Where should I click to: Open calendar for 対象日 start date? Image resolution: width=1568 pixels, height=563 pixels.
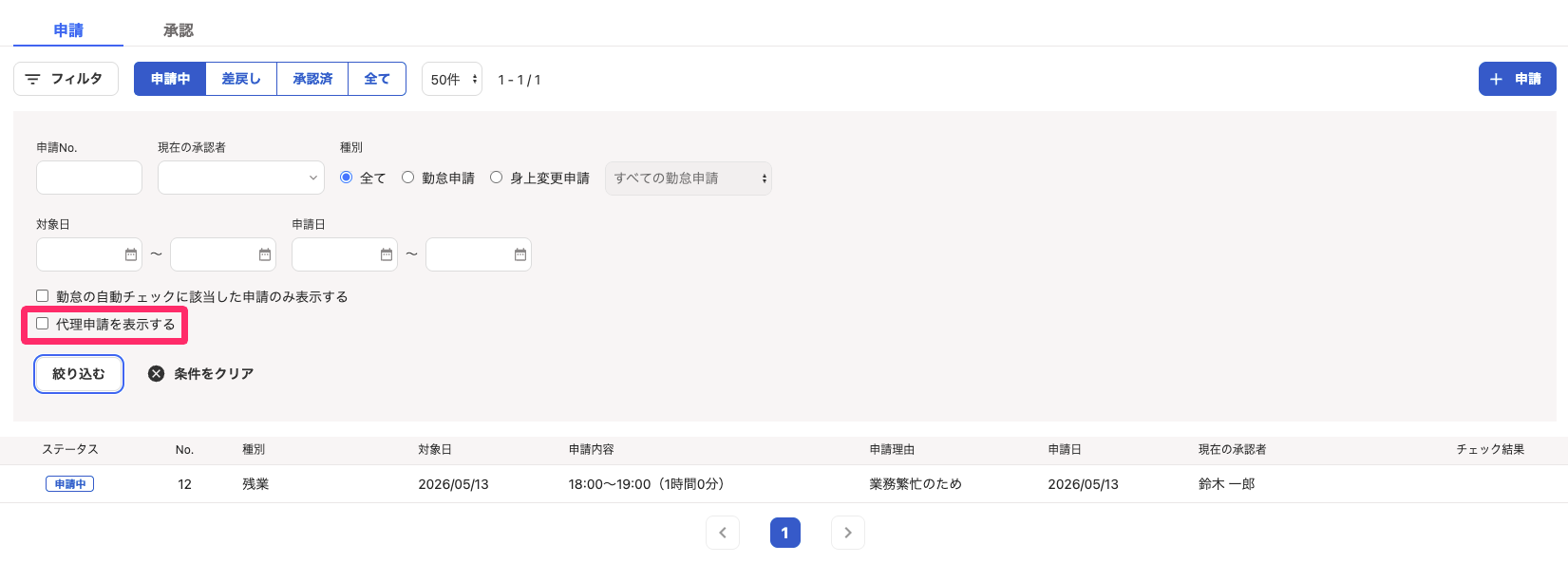point(131,254)
